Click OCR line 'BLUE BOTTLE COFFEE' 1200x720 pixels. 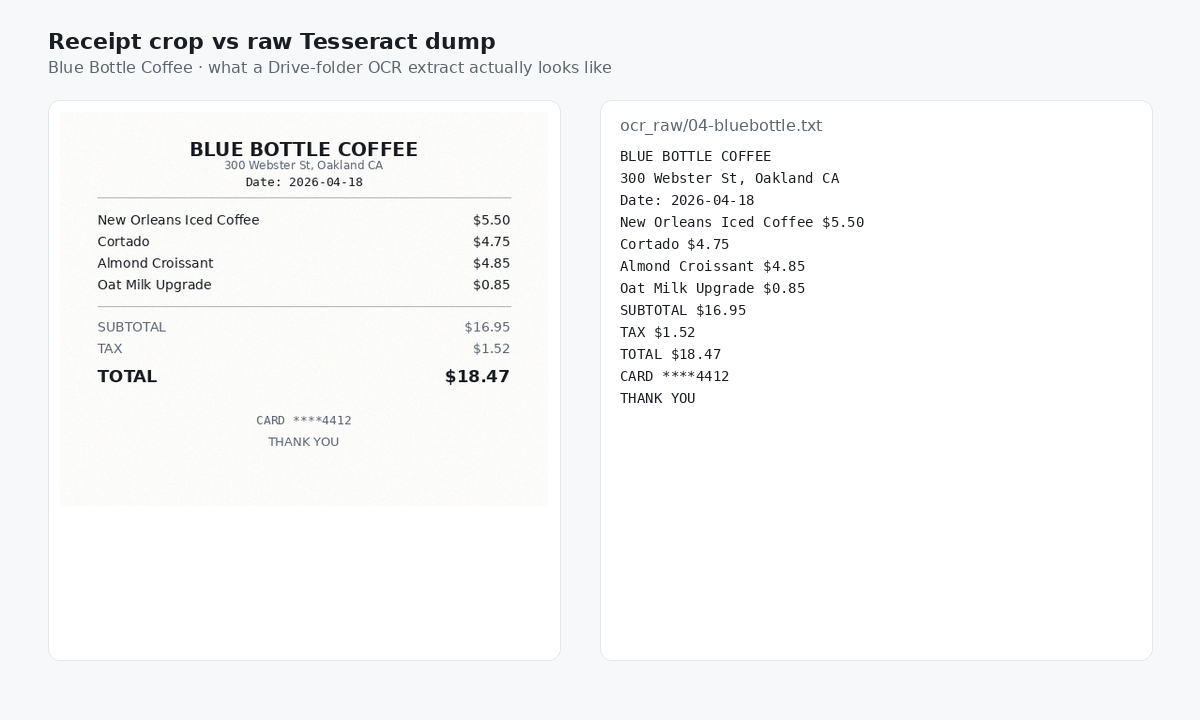click(x=696, y=156)
